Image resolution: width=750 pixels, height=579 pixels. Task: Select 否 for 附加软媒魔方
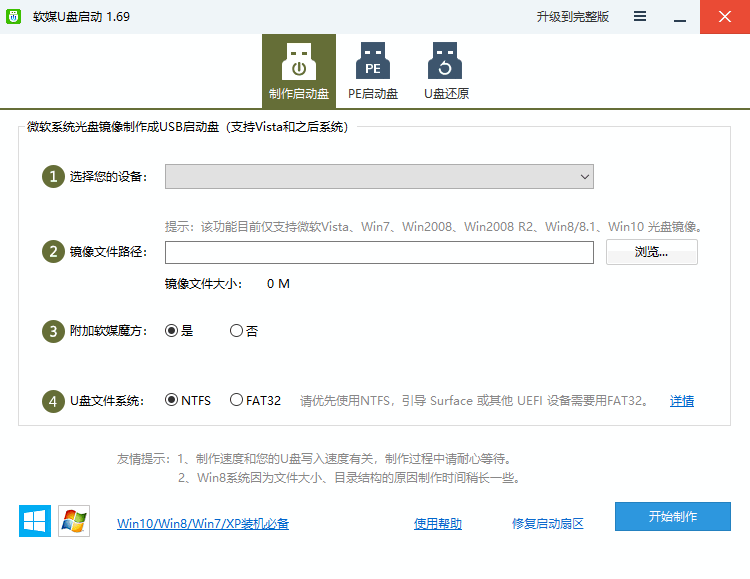pos(244,331)
